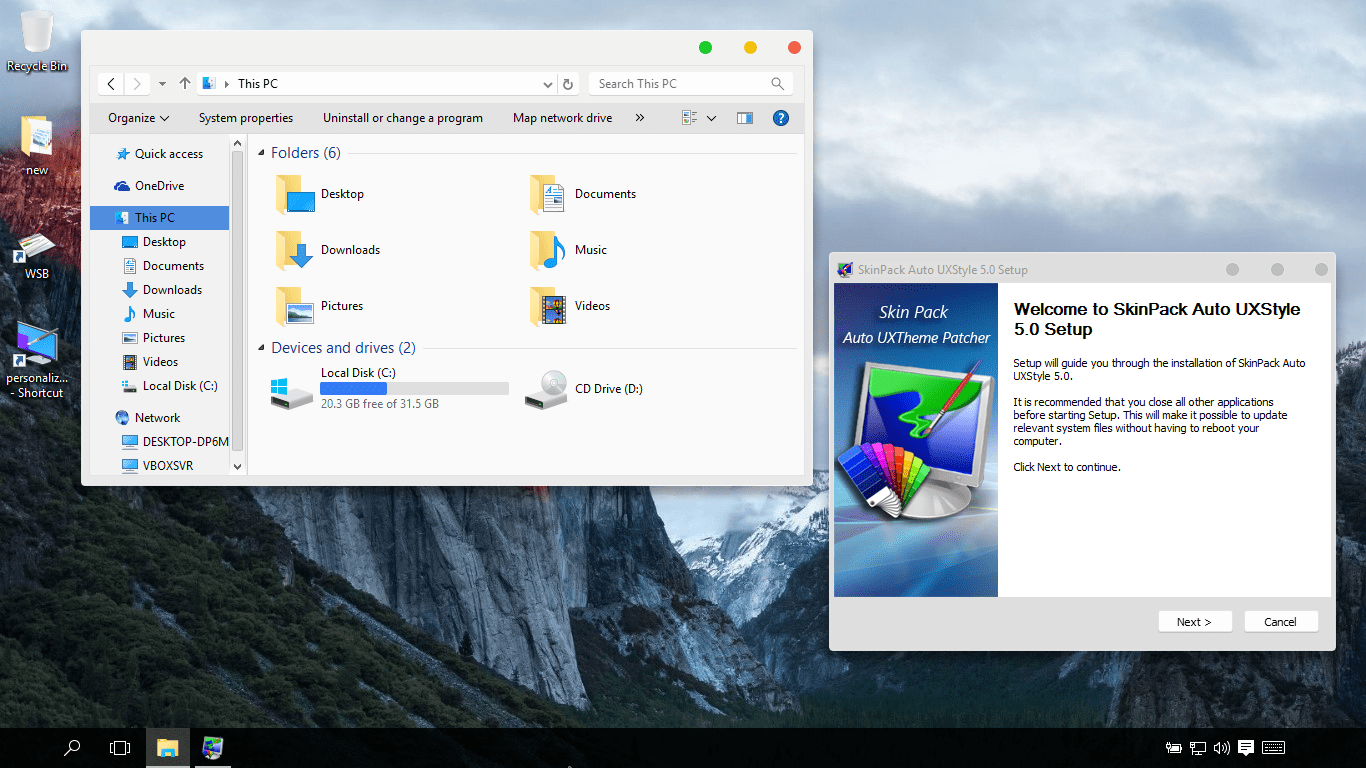Show more toolbar commands chevron
Image resolution: width=1366 pixels, height=768 pixels.
640,118
